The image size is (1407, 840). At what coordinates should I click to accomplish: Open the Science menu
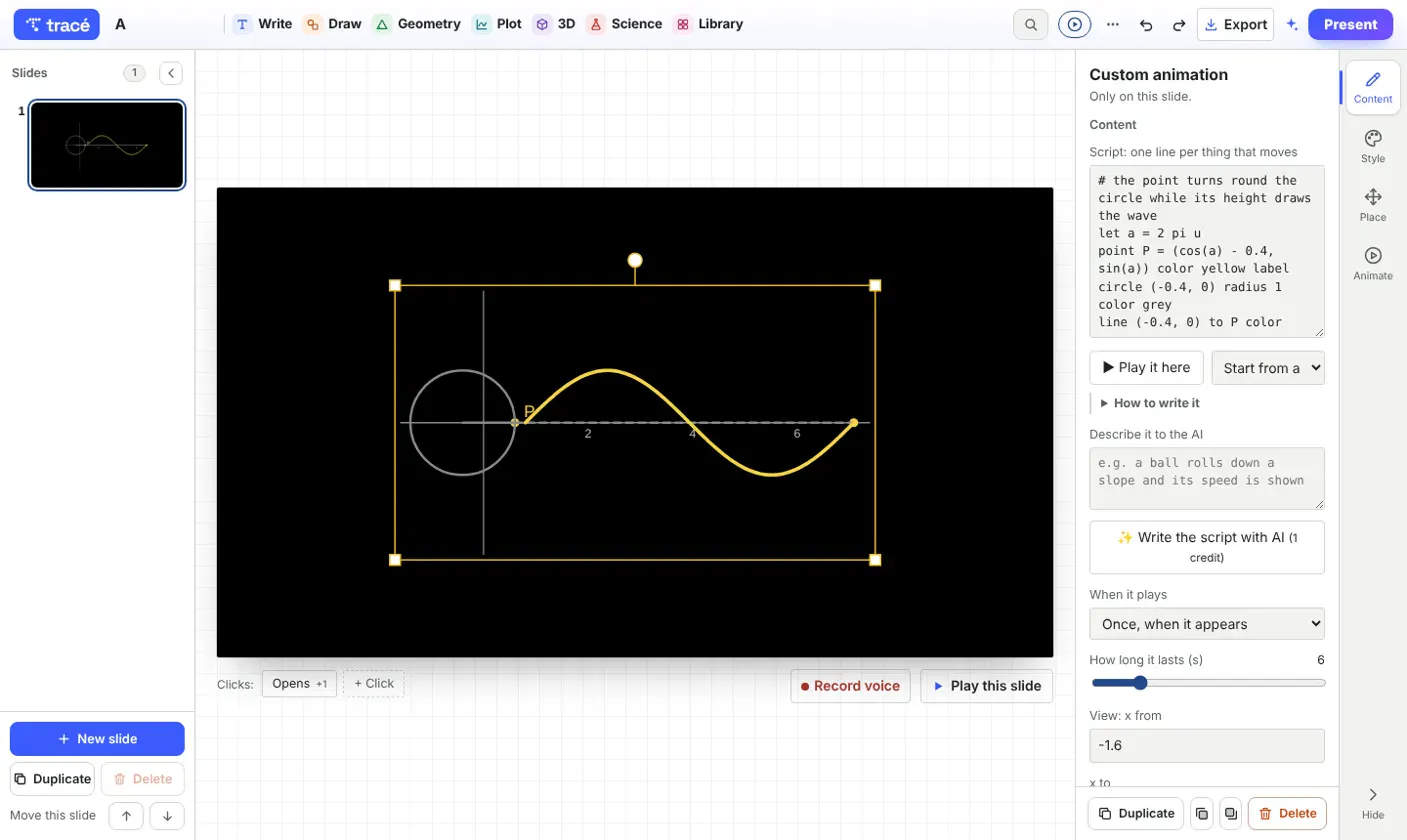(x=624, y=24)
